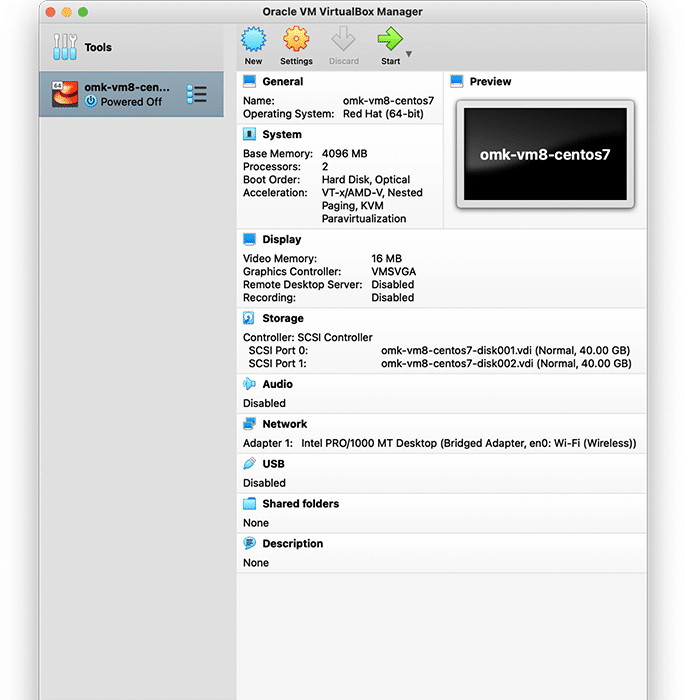
Task: Open the Storage settings heading link
Action: pos(283,318)
